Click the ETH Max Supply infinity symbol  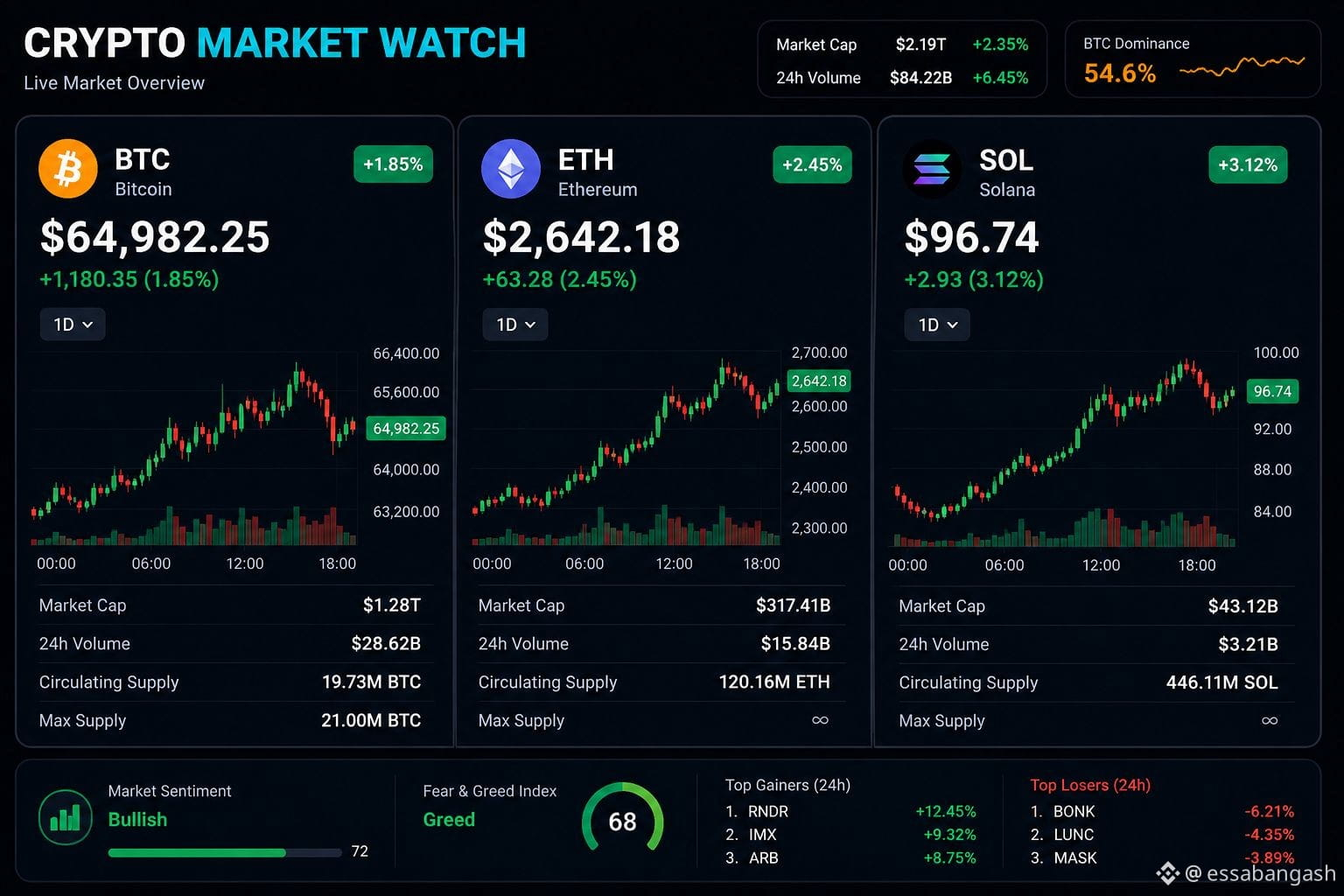coord(820,720)
